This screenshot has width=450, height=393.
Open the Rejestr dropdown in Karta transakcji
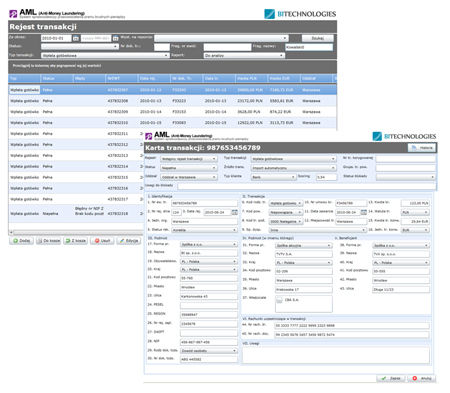[x=189, y=159]
